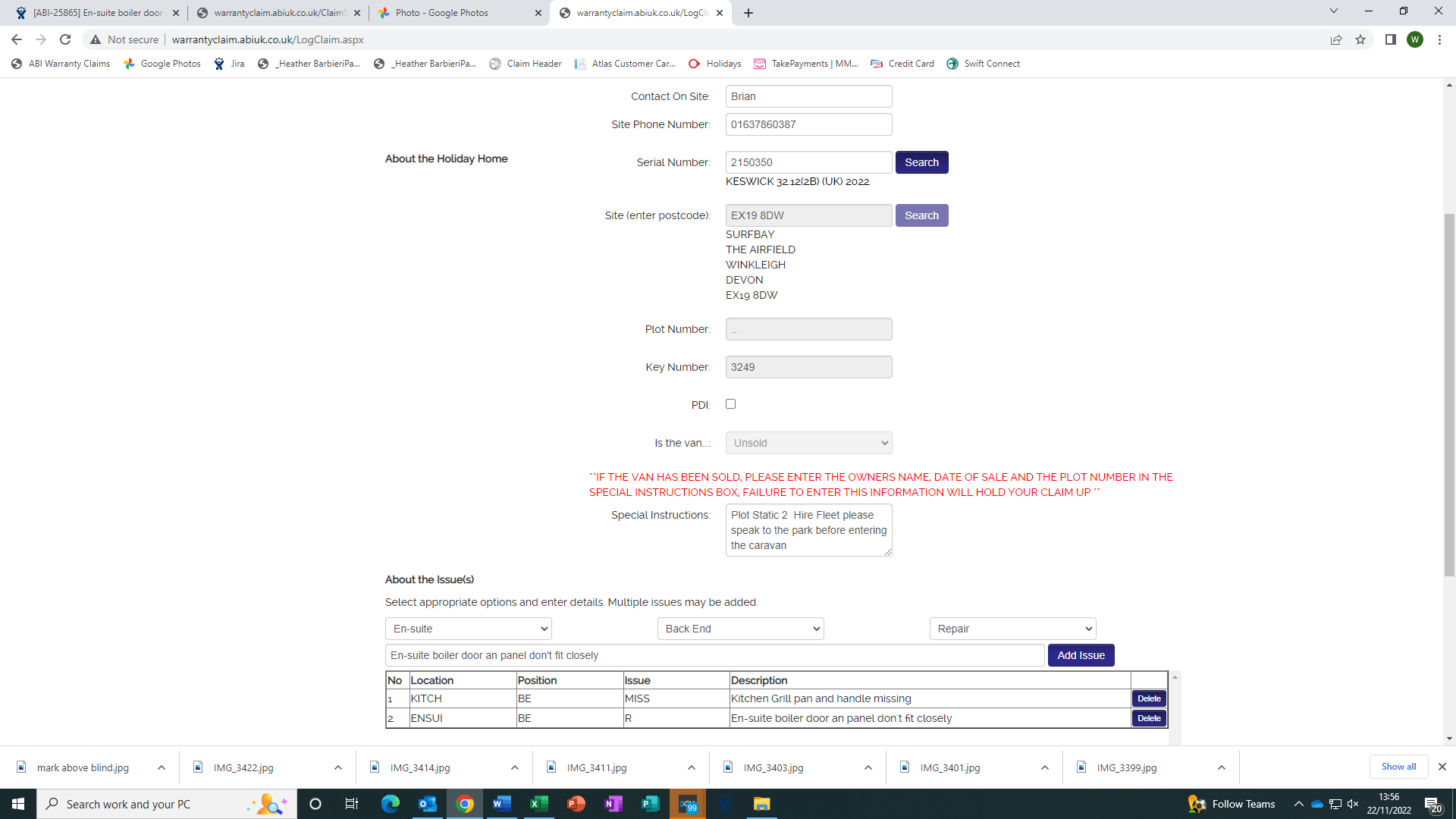Open the Back End position dropdown
The width and height of the screenshot is (1456, 819).
pyautogui.click(x=740, y=629)
